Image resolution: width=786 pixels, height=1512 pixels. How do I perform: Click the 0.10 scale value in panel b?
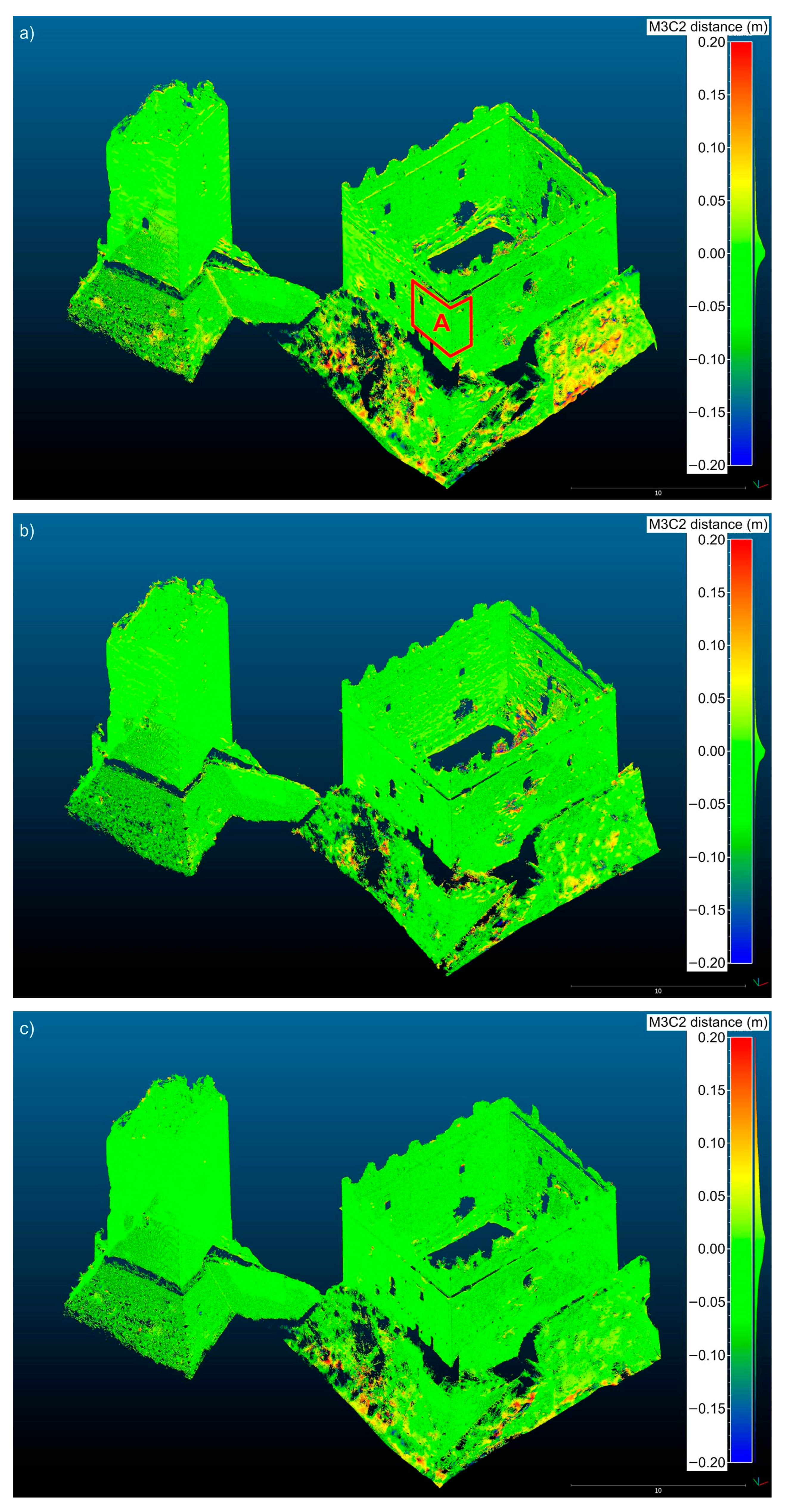pos(712,645)
